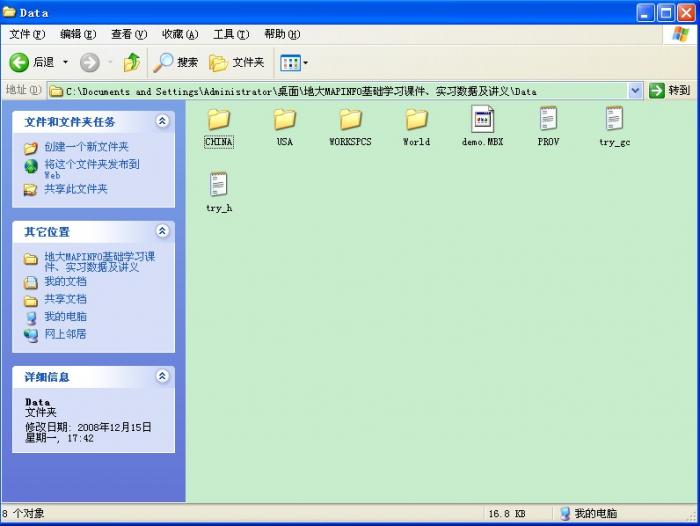Toggle the Folders (文件夹) pane
Viewport: 700px width, 526px height.
click(x=237, y=62)
